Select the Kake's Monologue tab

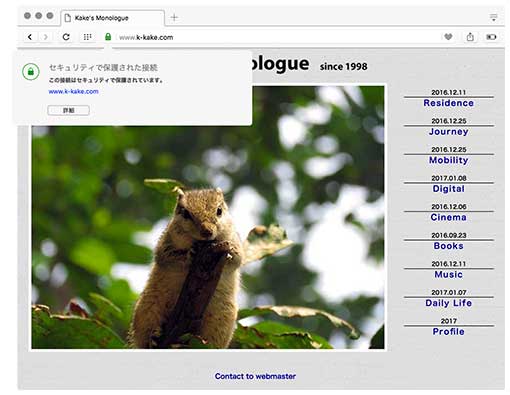(113, 18)
